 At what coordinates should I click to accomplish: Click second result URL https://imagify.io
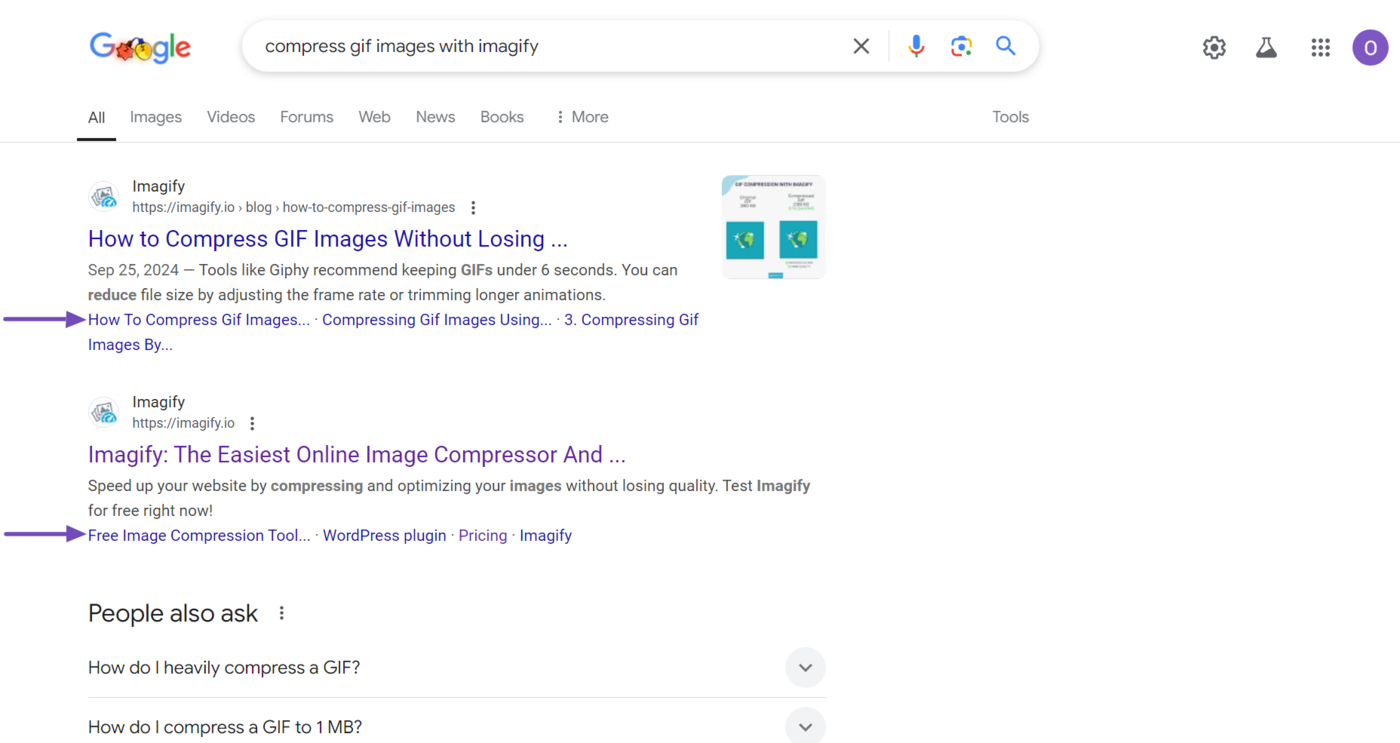pos(184,424)
